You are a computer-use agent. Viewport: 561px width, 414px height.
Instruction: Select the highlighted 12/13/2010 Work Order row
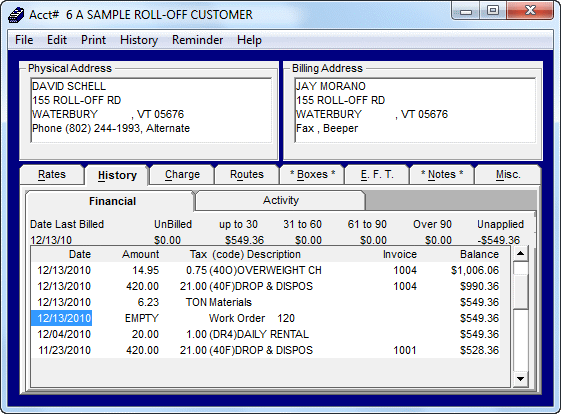(x=265, y=318)
